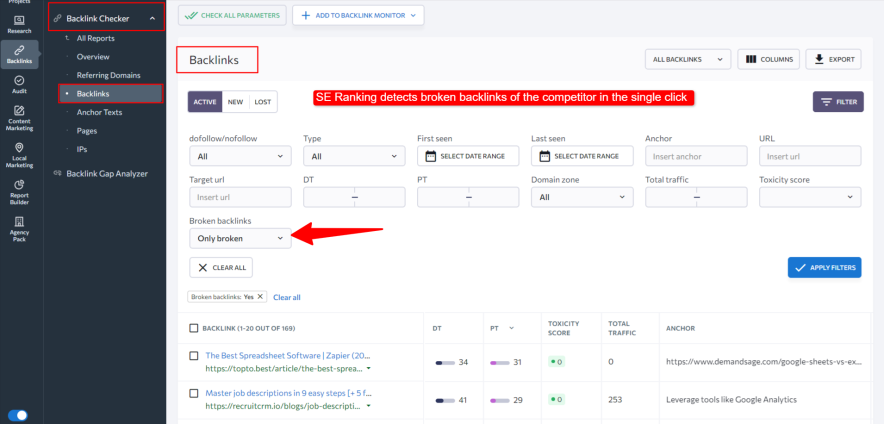This screenshot has height=424, width=884.
Task: Open the IPs report
Action: click(82, 149)
